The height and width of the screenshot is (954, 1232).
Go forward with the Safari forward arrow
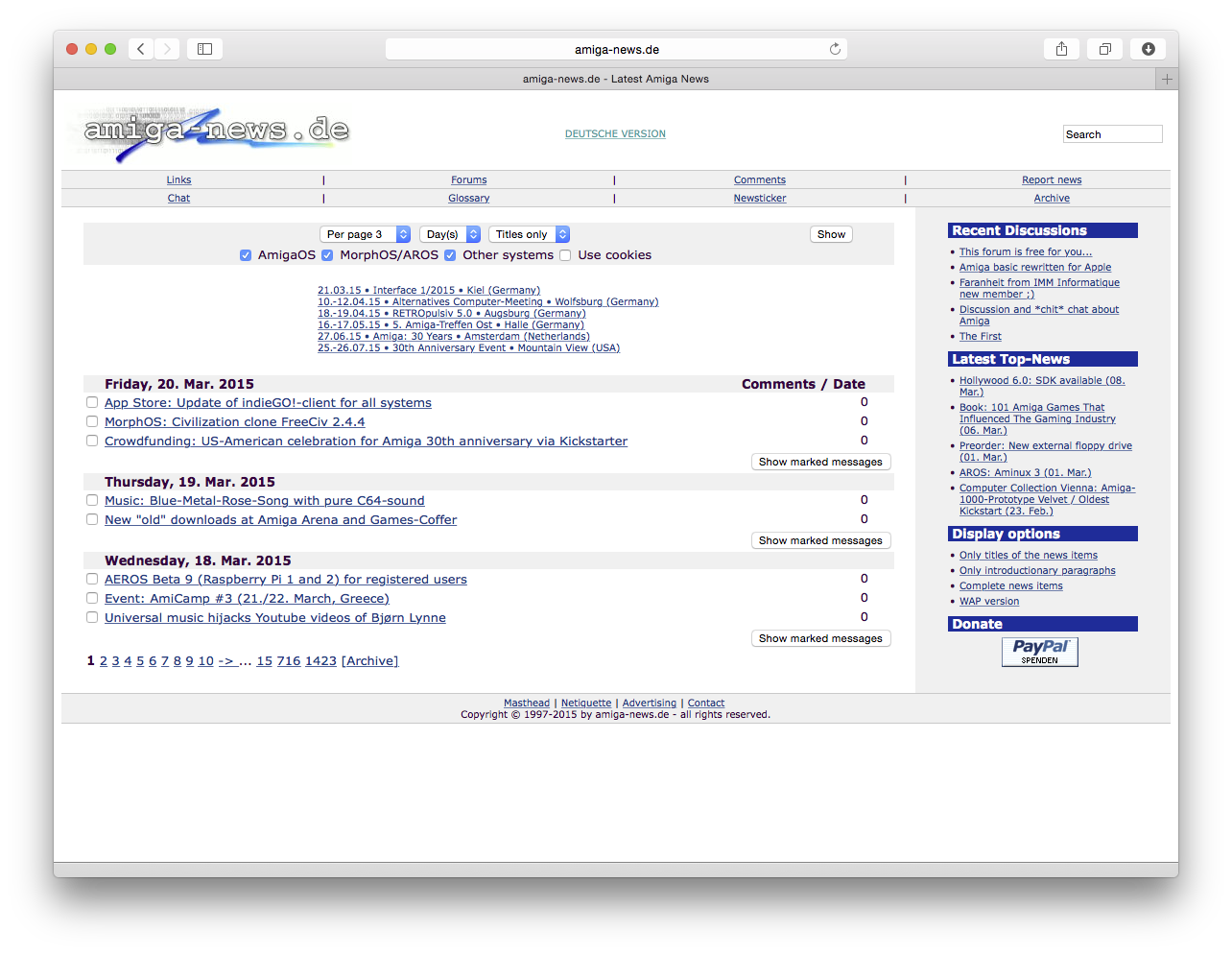coord(167,49)
